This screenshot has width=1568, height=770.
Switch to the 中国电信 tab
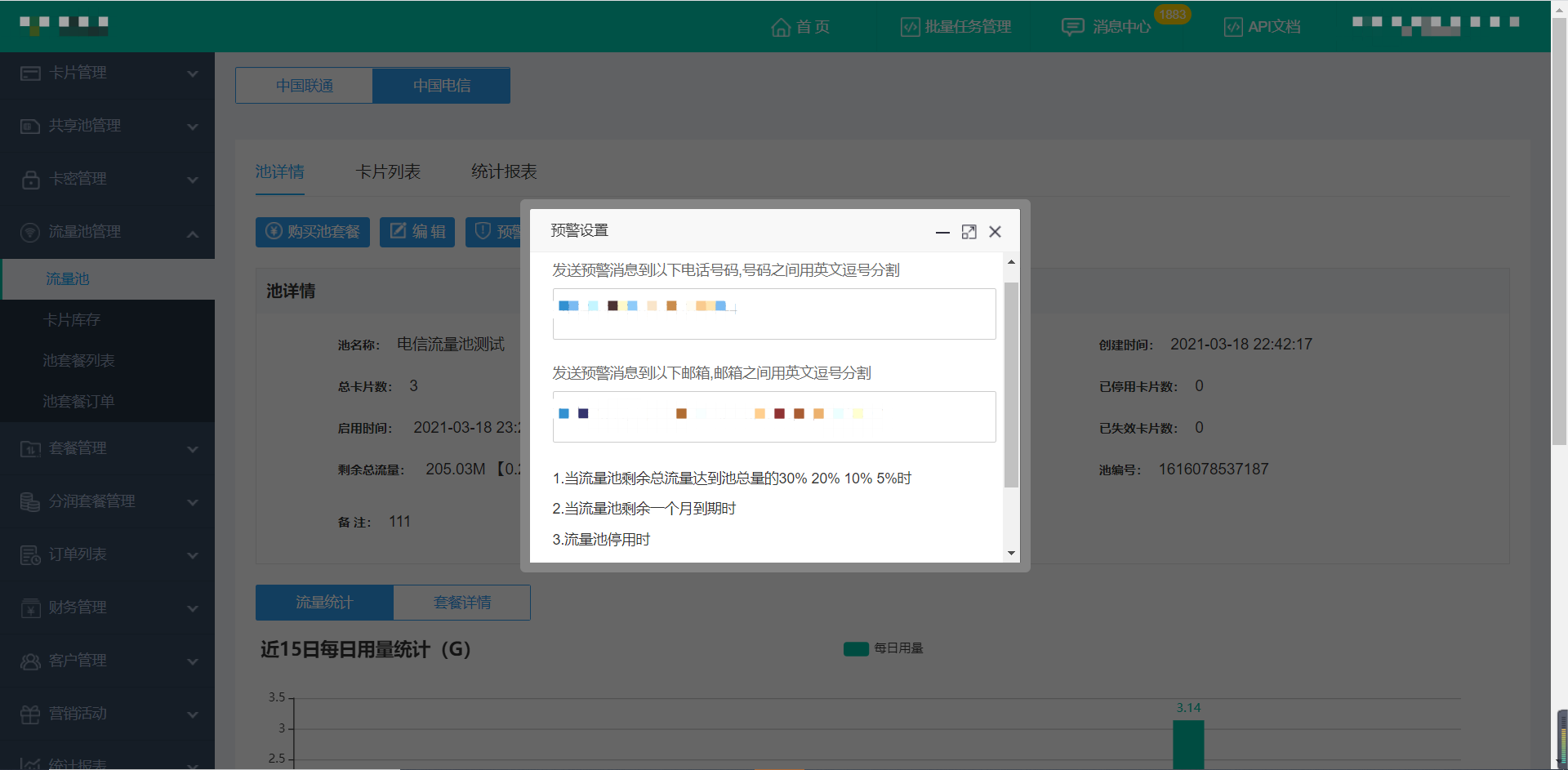tap(442, 86)
